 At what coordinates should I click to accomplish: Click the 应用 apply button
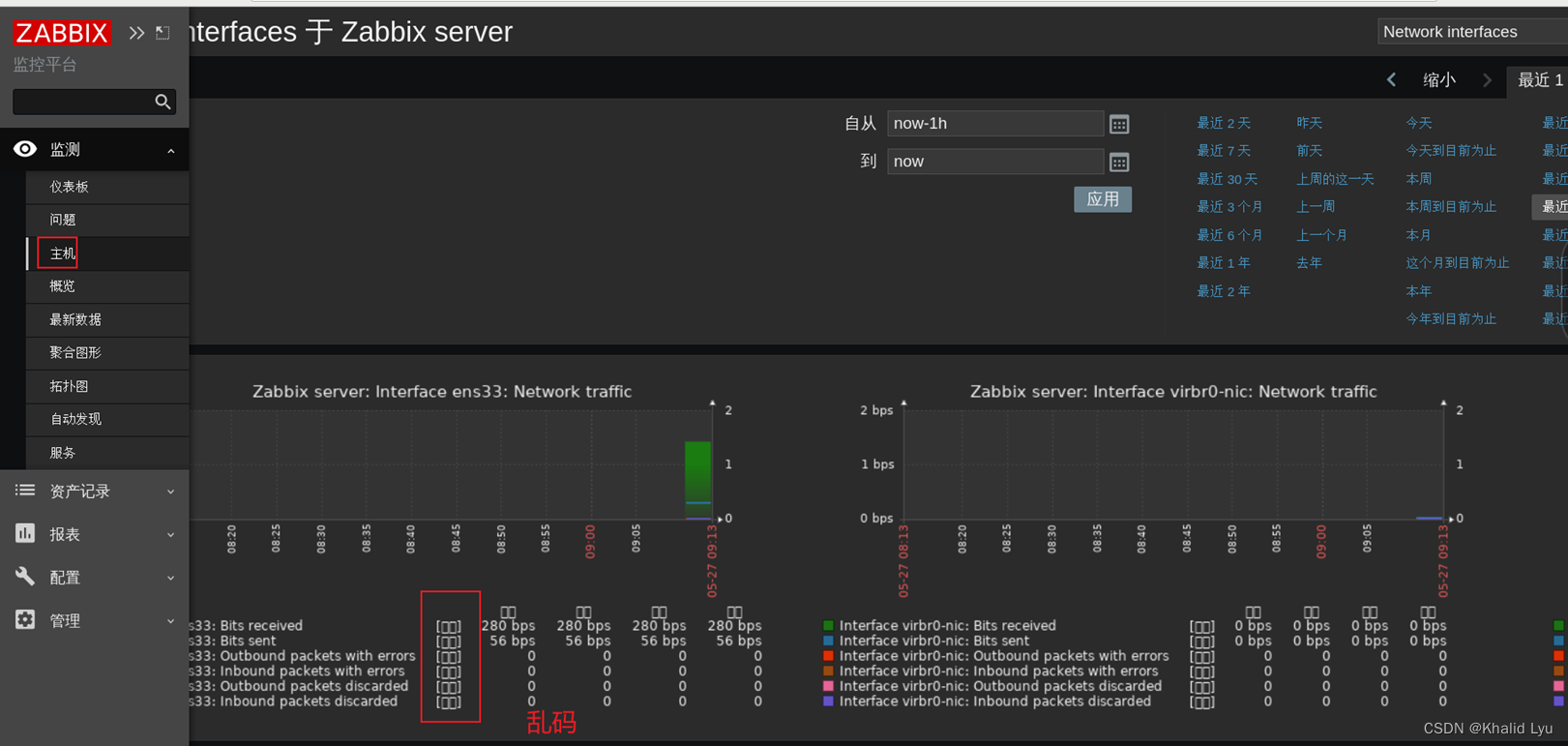[x=1103, y=199]
